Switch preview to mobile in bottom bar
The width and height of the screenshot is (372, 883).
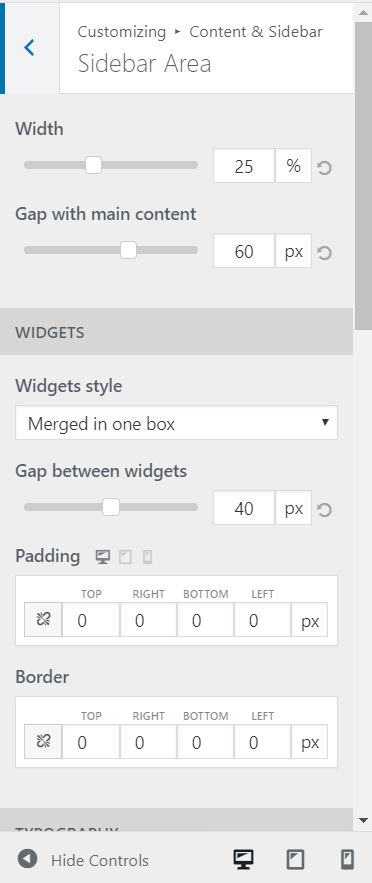click(347, 859)
